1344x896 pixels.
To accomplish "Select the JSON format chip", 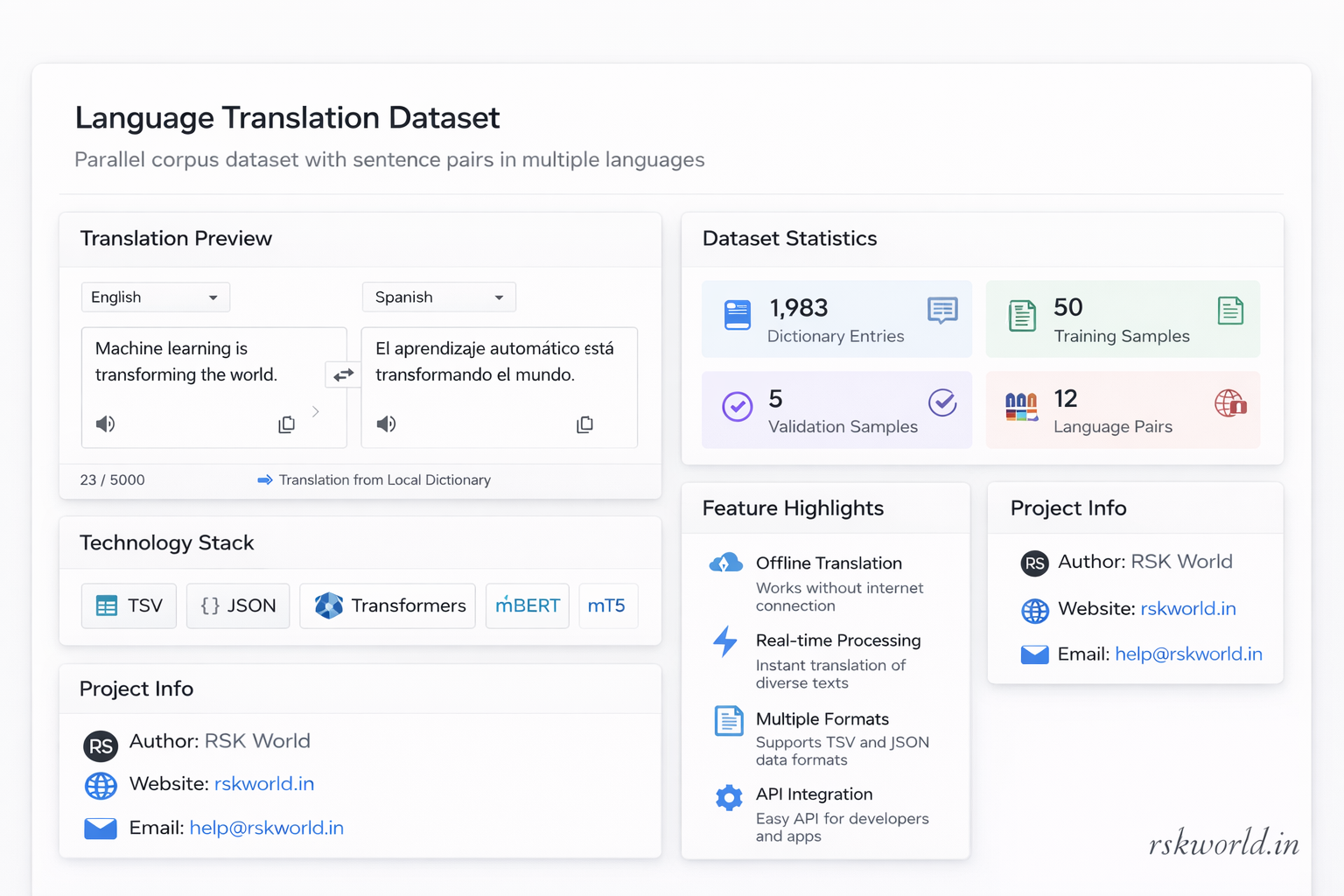I will tap(237, 605).
